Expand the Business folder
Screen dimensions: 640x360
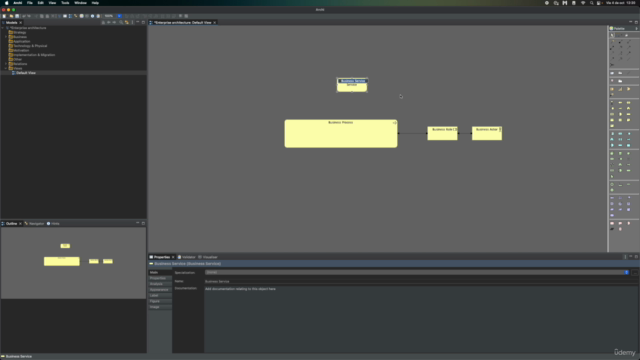(6, 37)
